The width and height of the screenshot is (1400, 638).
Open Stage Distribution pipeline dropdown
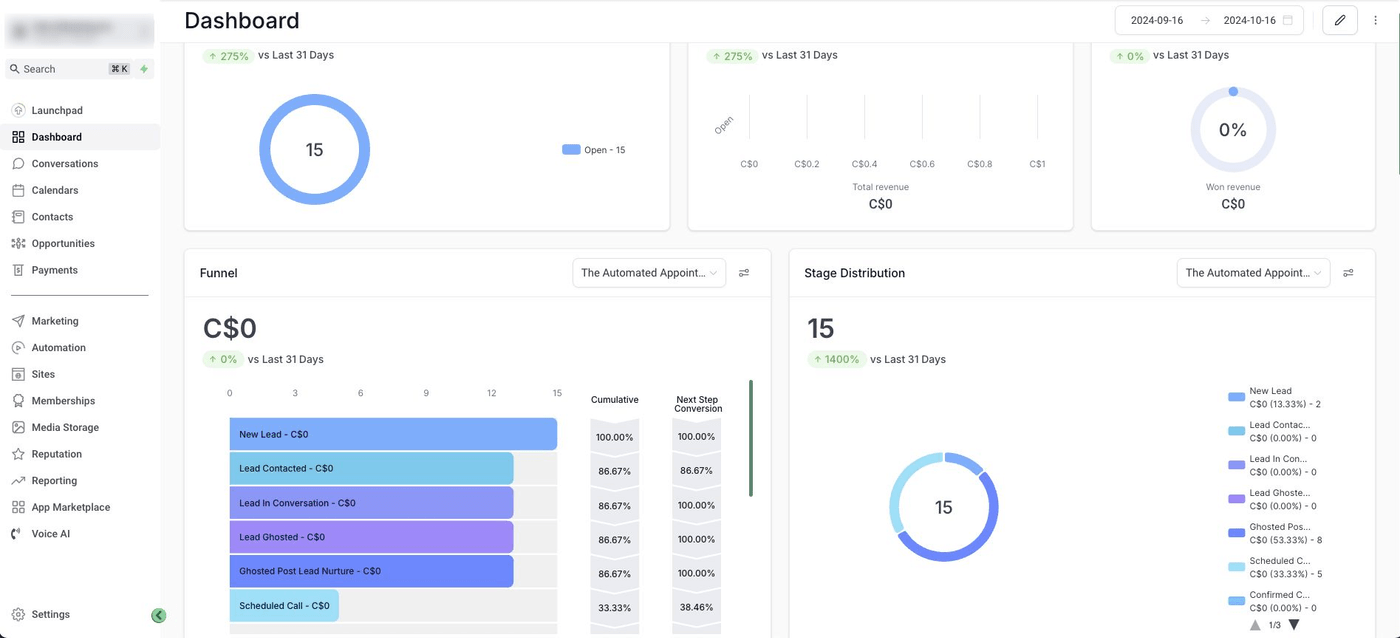(x=1254, y=273)
